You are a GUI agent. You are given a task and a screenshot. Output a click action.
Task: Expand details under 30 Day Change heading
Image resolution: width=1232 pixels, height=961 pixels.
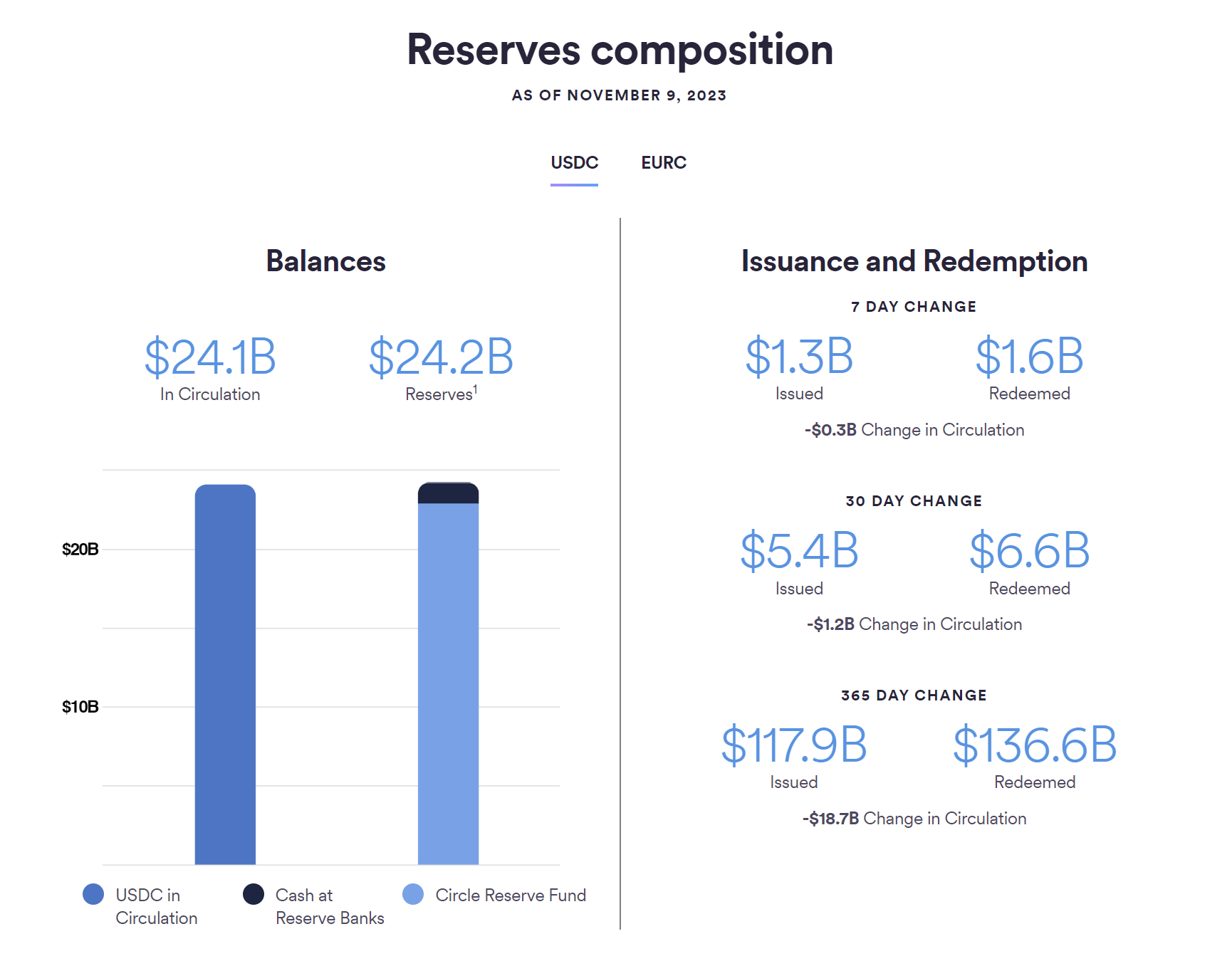pos(914,500)
